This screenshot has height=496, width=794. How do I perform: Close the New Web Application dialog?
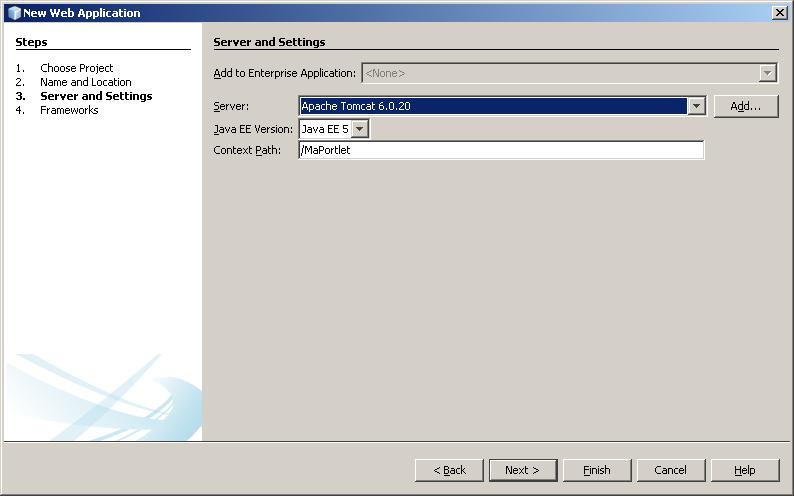(x=779, y=13)
